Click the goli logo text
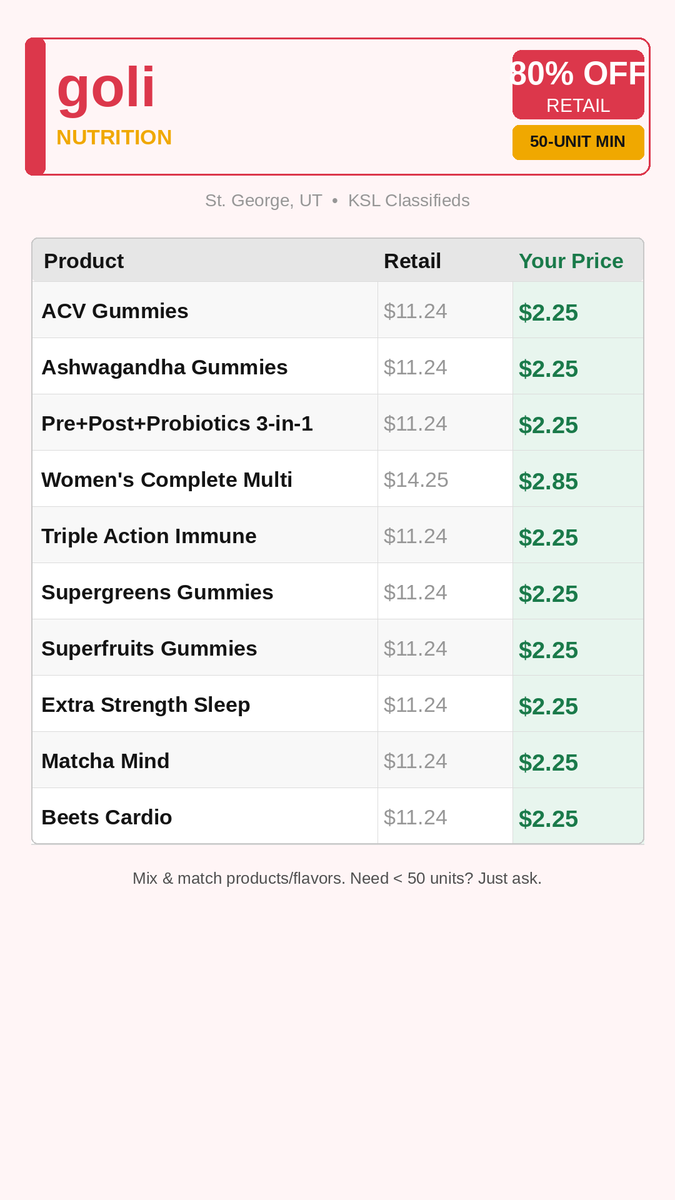Viewport: 675px width, 1200px height. point(106,88)
